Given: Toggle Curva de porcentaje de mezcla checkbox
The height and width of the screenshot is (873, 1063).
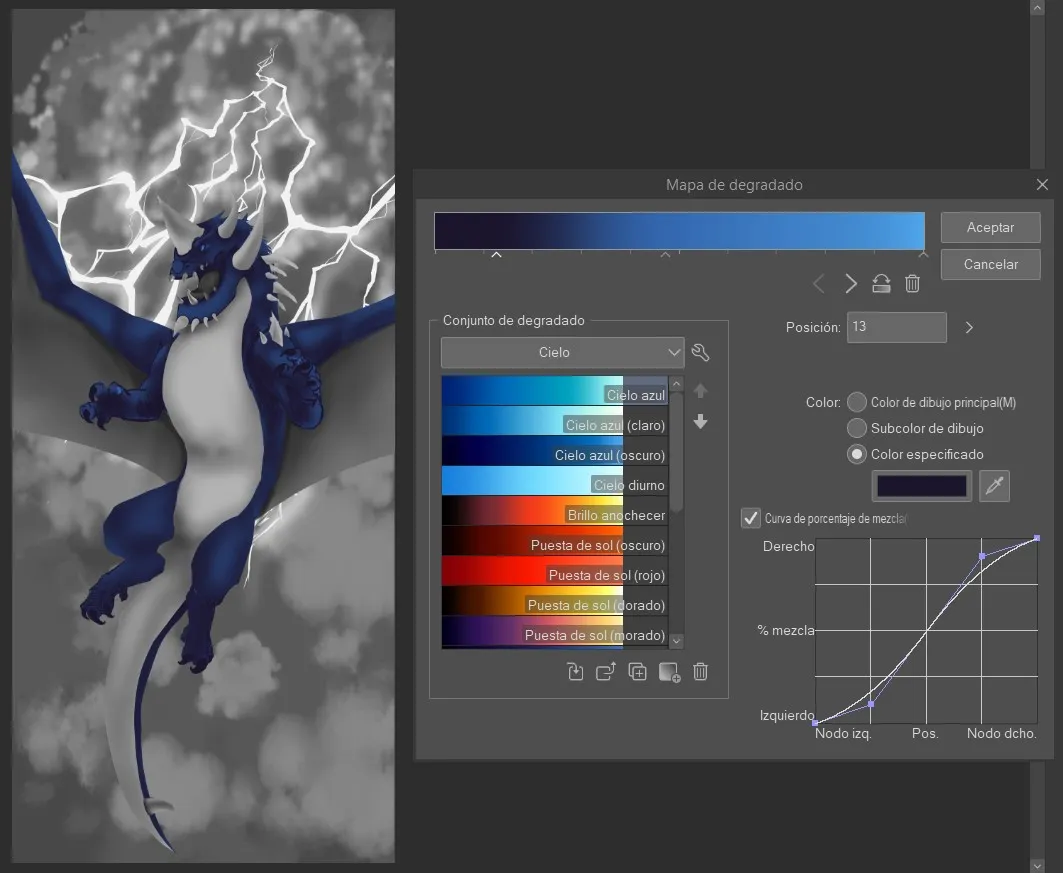Looking at the screenshot, I should coord(750,519).
